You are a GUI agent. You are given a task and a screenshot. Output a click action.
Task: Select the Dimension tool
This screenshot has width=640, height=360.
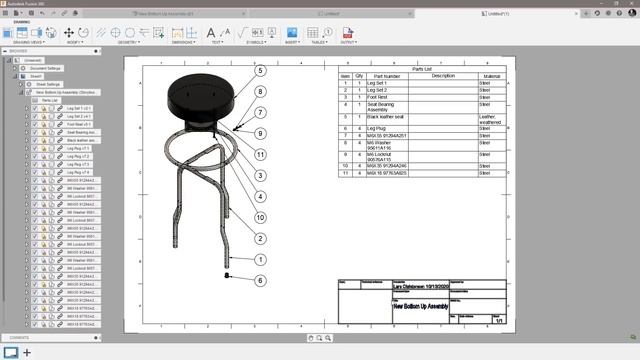(177, 33)
